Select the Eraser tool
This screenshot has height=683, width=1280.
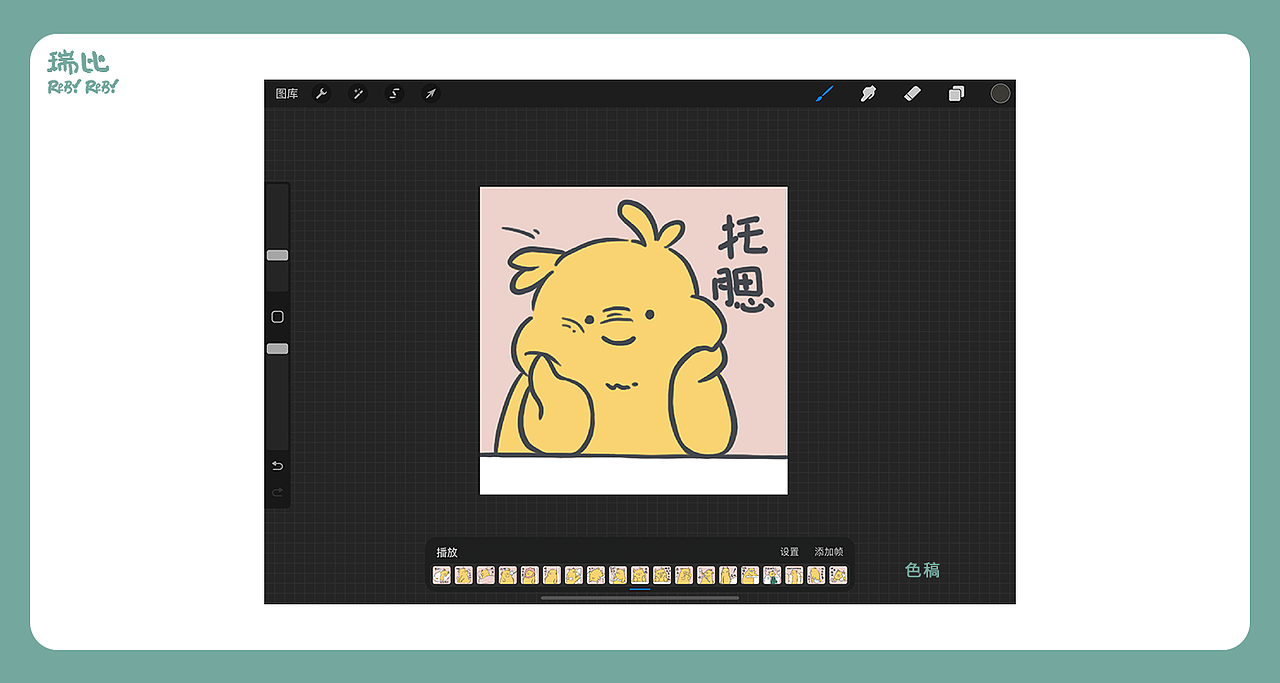[912, 93]
